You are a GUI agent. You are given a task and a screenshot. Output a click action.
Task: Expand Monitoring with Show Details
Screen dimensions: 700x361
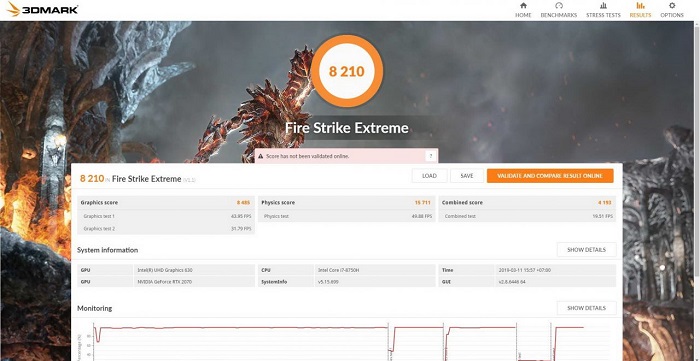pyautogui.click(x=586, y=308)
